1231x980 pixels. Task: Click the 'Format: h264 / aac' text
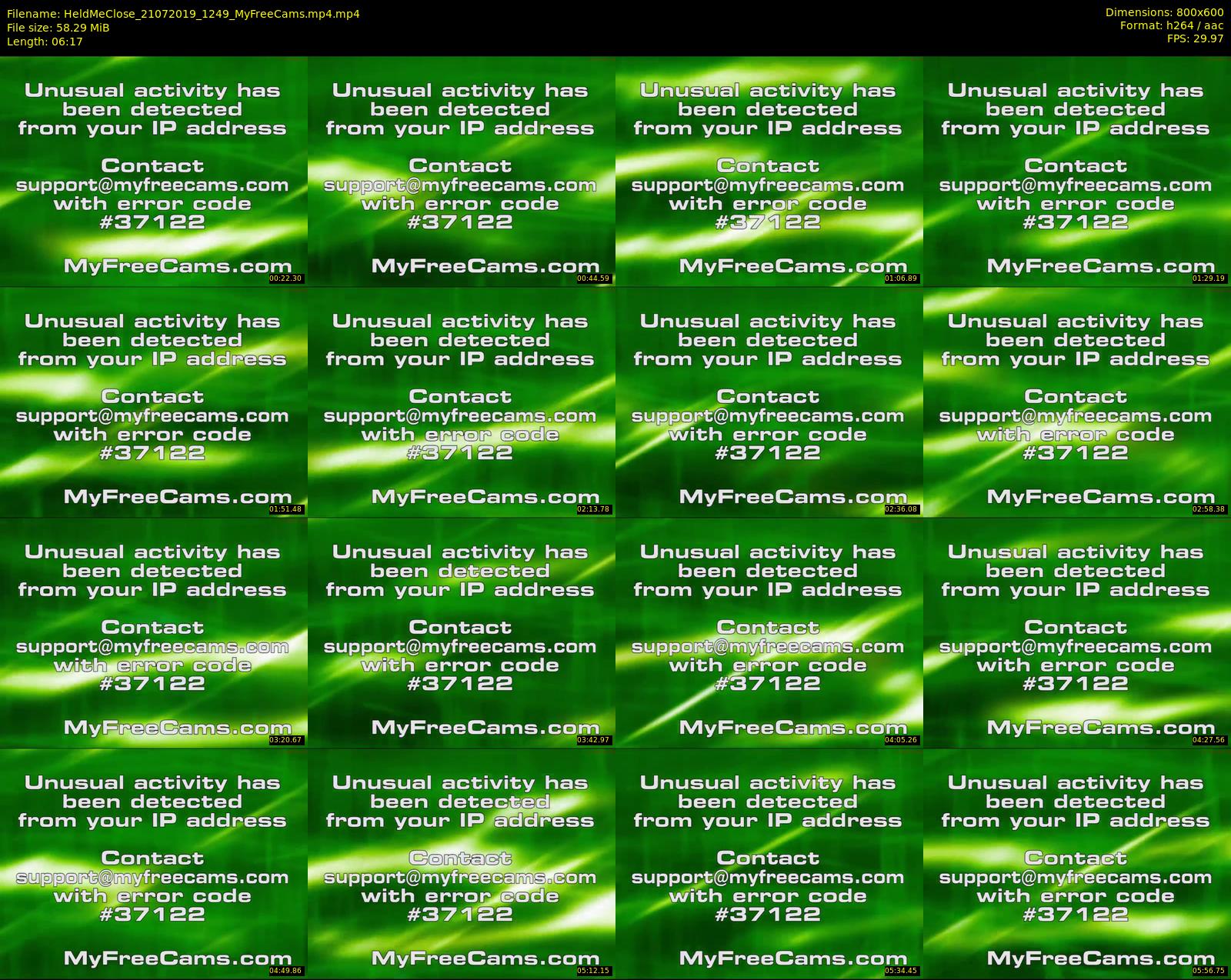pos(1172,25)
